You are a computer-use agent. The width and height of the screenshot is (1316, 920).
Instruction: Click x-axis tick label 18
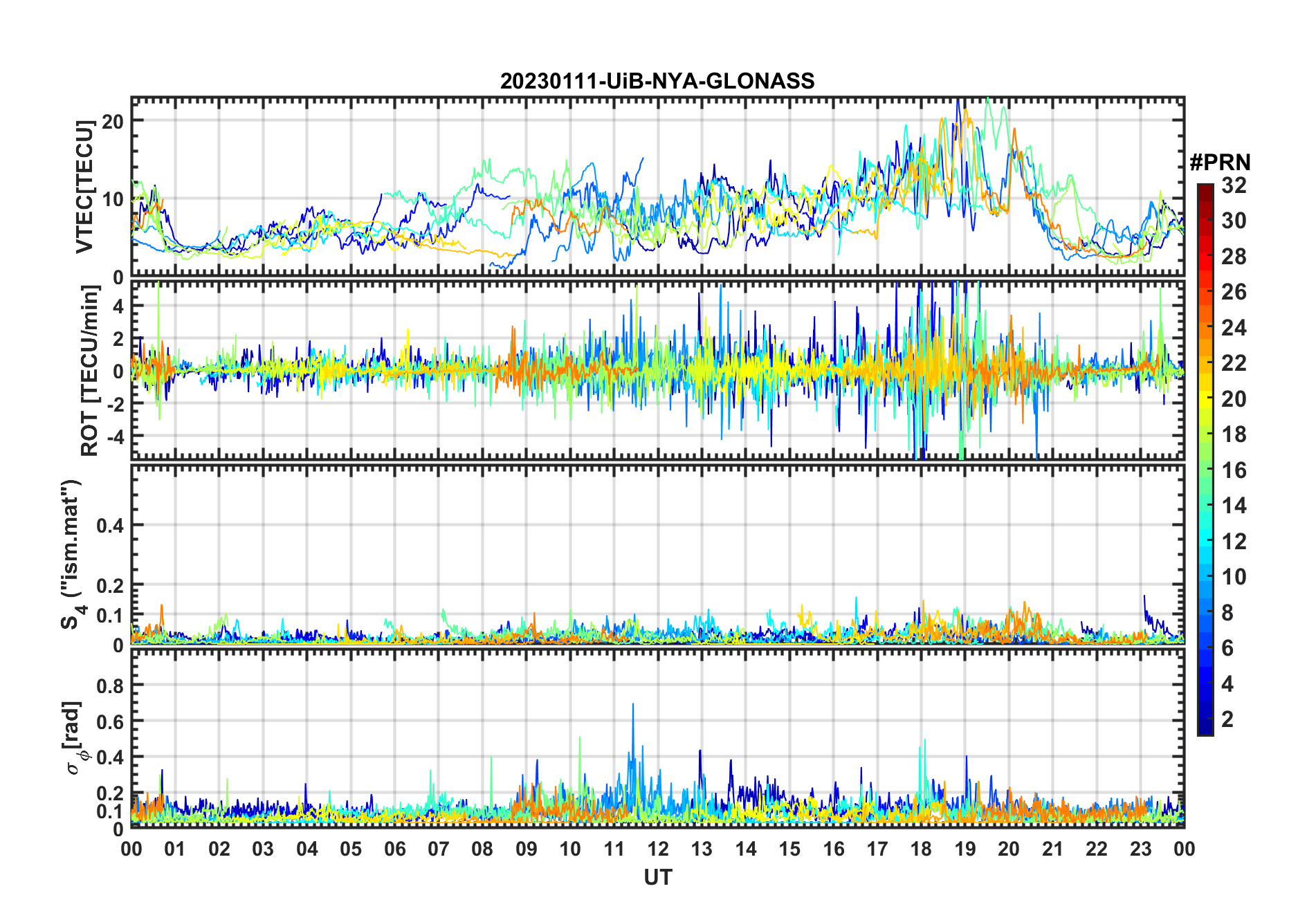pos(921,849)
